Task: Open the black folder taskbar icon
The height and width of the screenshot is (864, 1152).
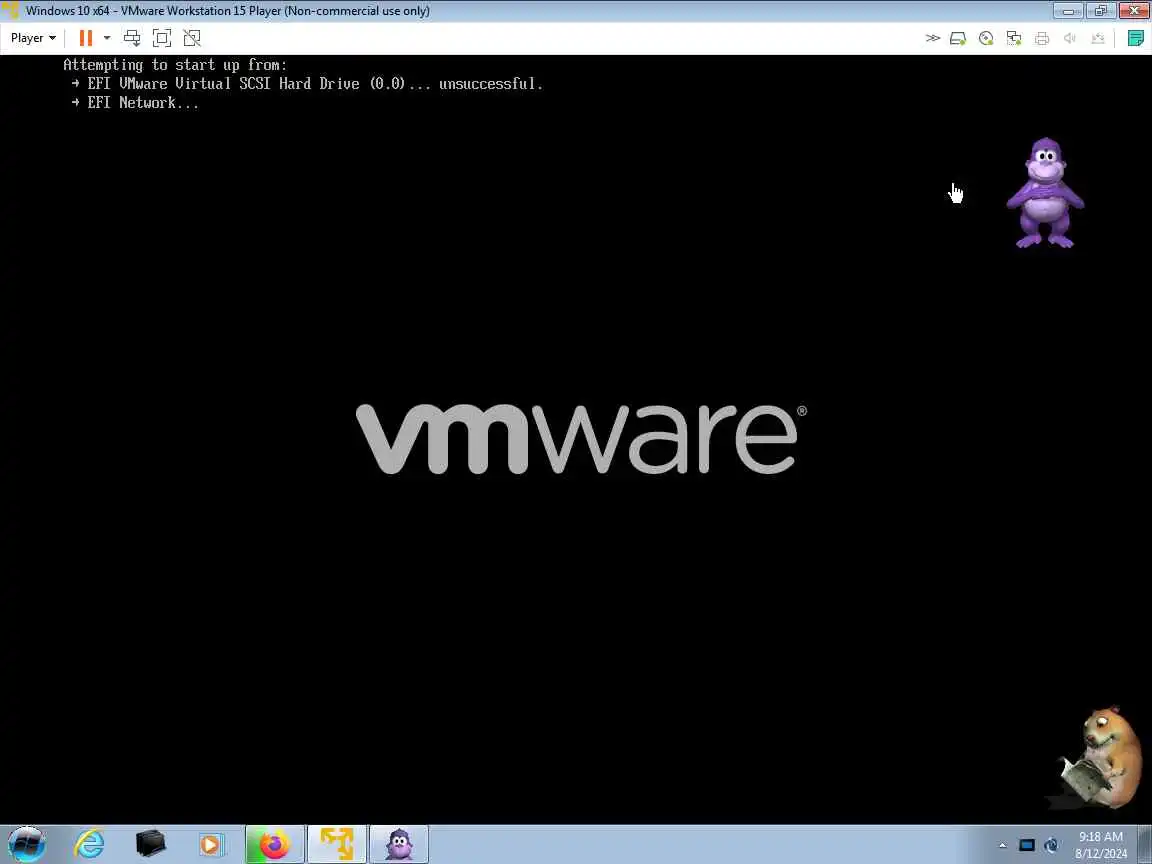Action: point(151,844)
